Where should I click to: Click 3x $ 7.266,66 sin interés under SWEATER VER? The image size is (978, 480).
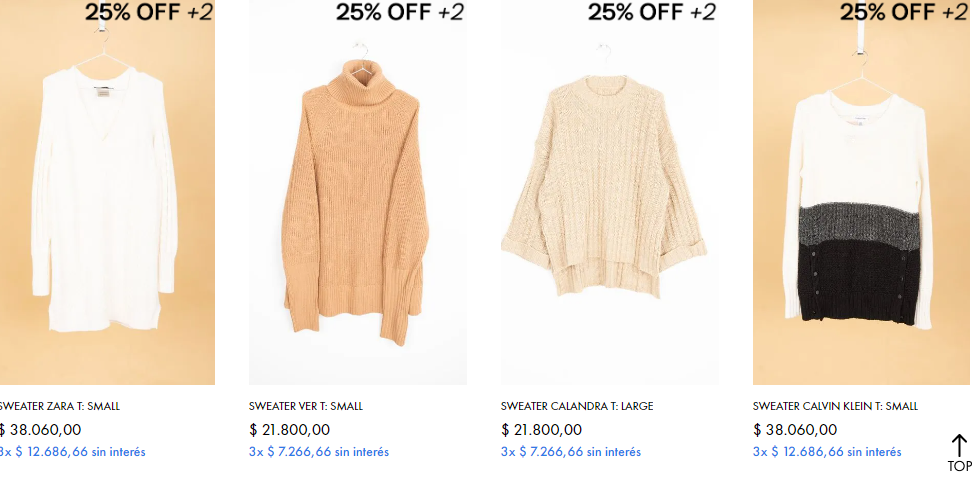click(319, 452)
